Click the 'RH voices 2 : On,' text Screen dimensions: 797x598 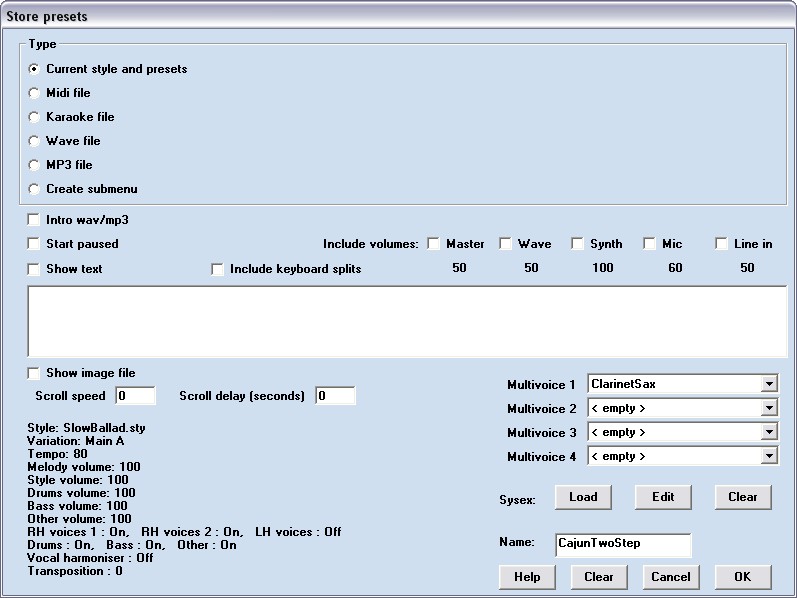pyautogui.click(x=192, y=532)
